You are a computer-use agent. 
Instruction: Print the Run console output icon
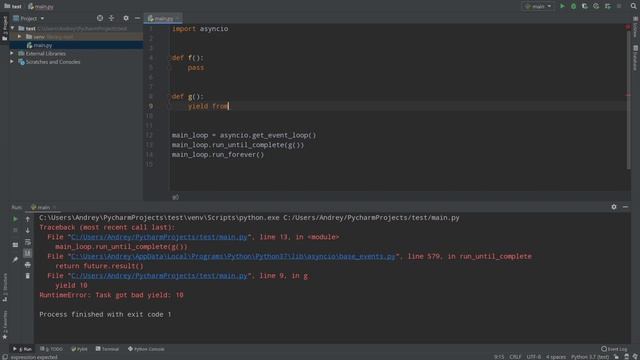click(x=28, y=264)
